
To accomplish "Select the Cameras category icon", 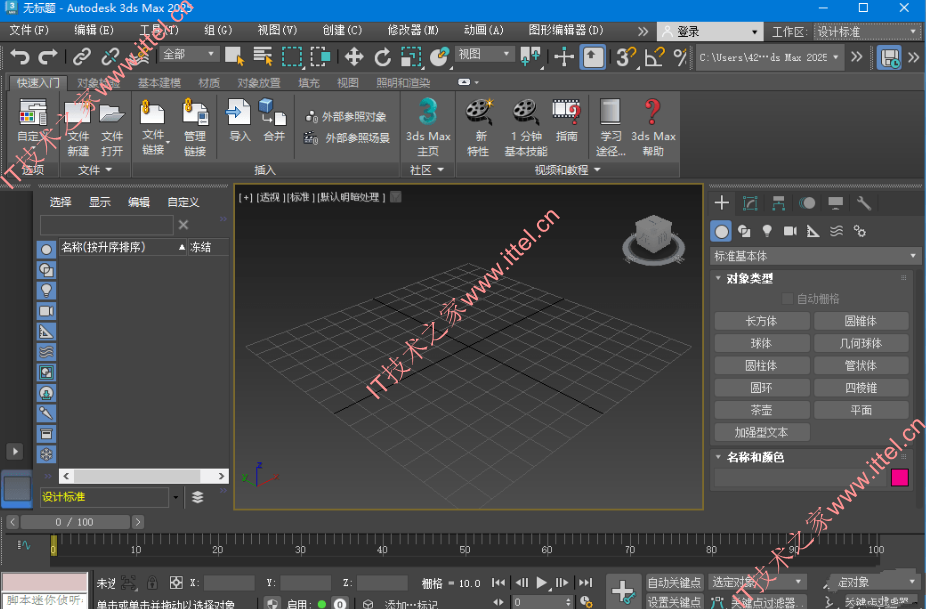I will tap(790, 231).
